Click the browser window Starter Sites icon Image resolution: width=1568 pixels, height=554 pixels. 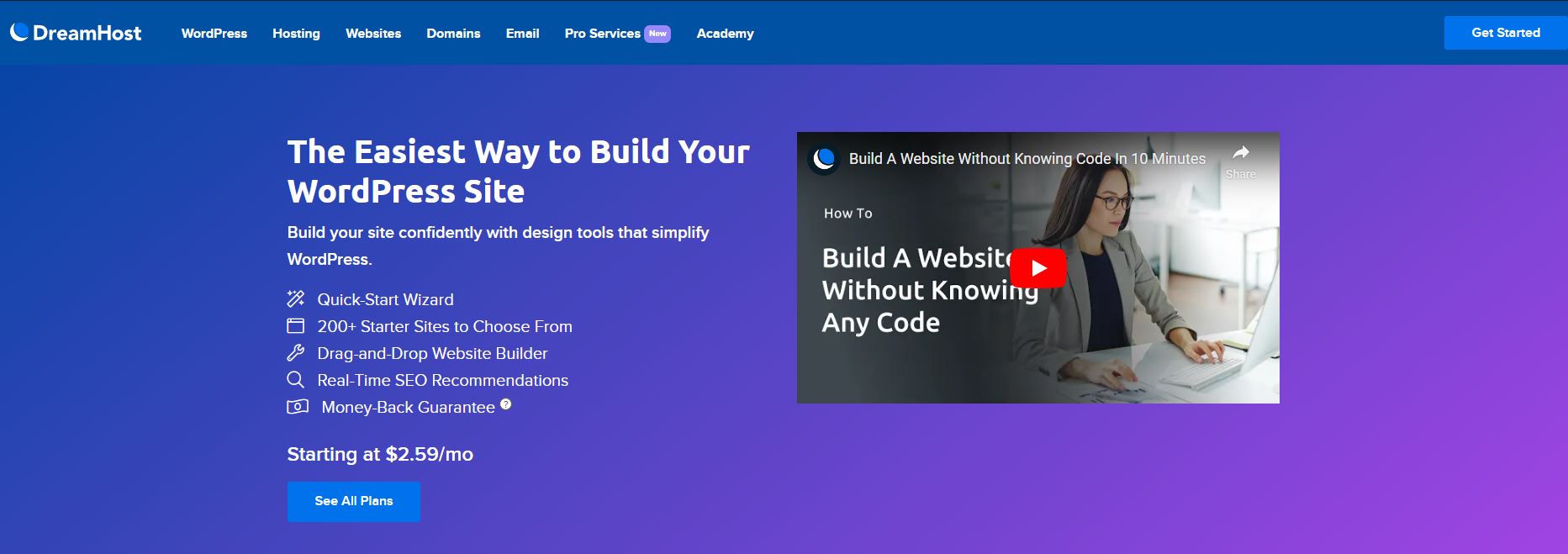tap(296, 325)
